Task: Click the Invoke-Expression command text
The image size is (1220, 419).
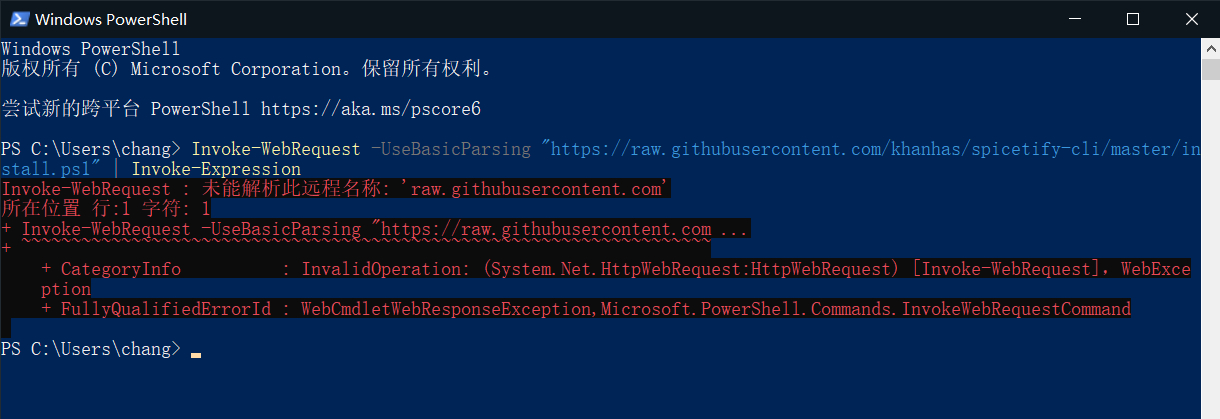Action: 216,169
